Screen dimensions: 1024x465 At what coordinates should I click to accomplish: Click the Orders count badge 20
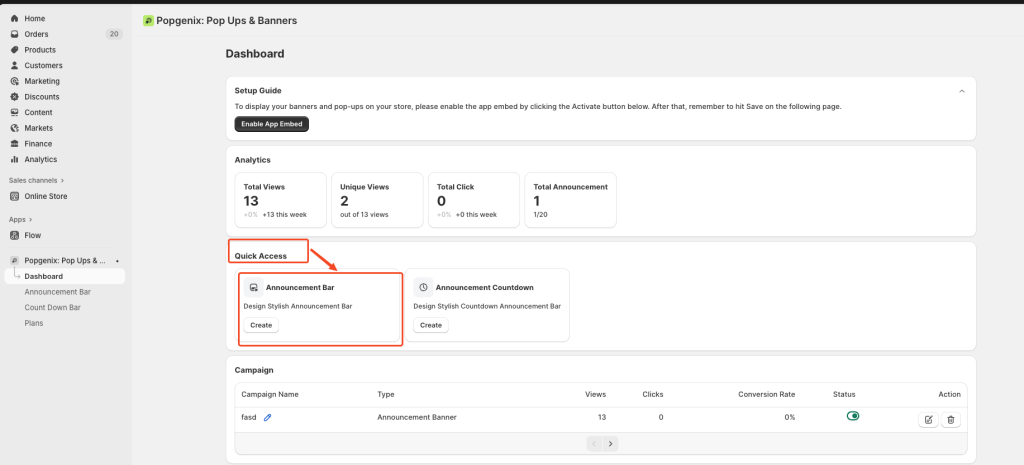coord(114,34)
